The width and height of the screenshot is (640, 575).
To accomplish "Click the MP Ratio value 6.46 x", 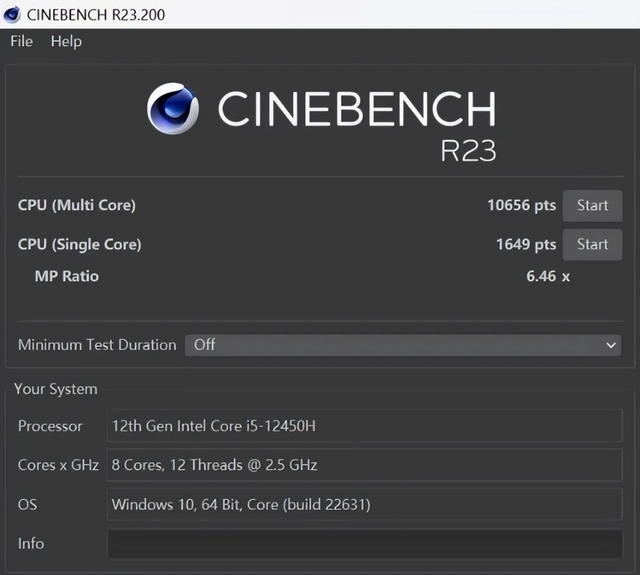I will click(548, 276).
